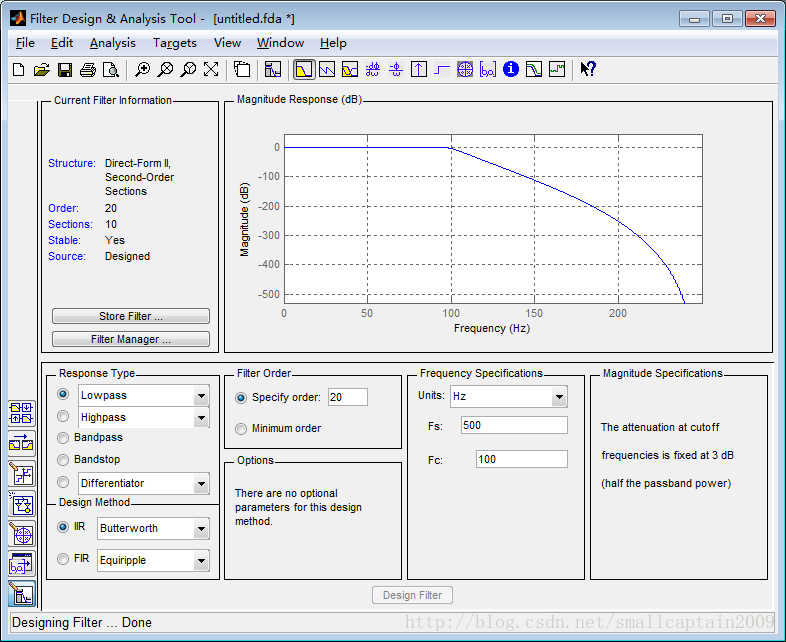This screenshot has height=642, width=786.
Task: Open the Units Hz dropdown
Action: [x=559, y=397]
